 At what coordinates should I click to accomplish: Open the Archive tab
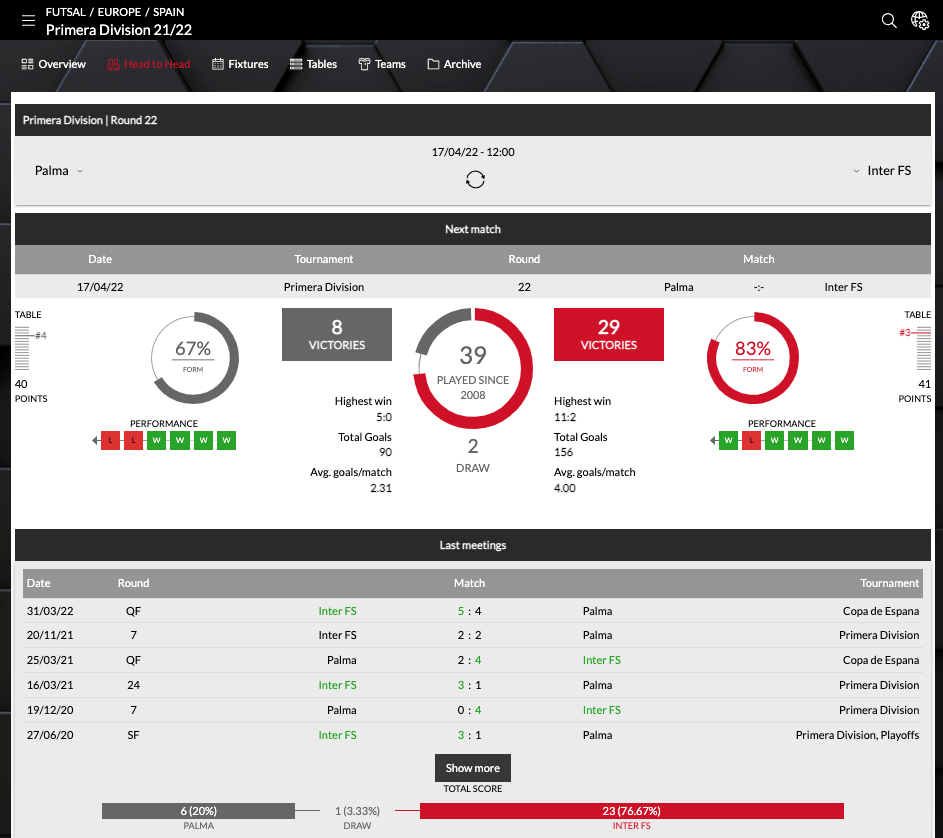pos(454,64)
